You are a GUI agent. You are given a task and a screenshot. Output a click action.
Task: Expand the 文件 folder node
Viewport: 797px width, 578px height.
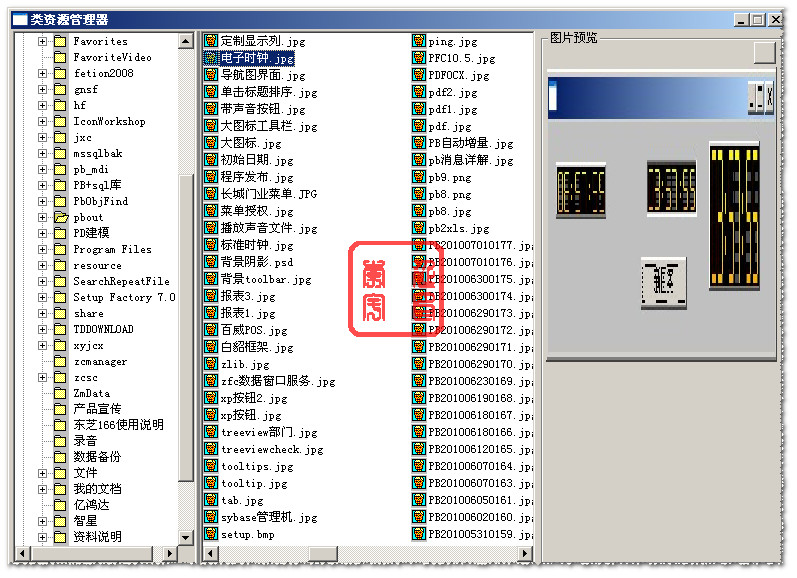(43, 473)
